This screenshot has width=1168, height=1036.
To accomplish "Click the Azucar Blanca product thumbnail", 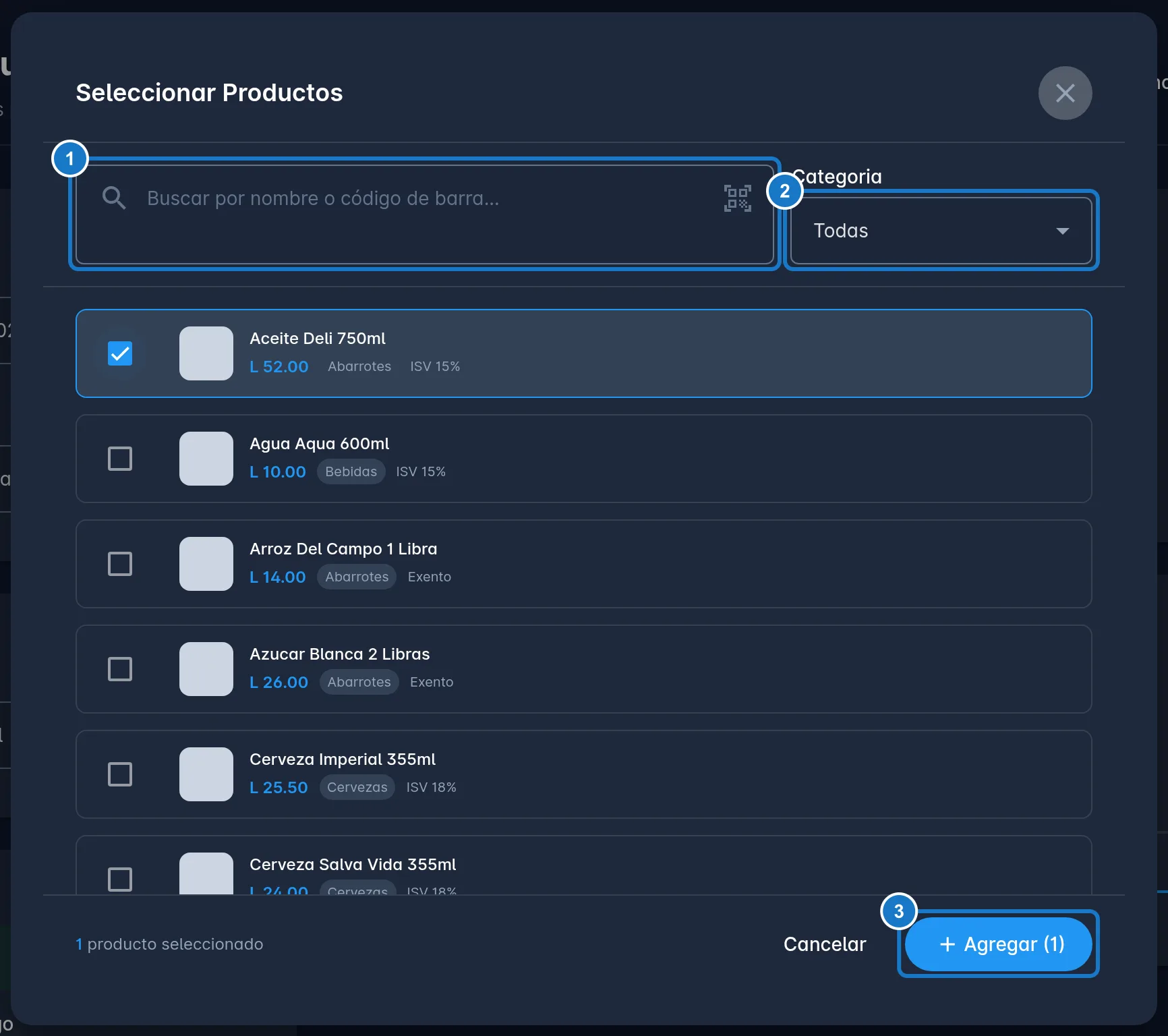I will (206, 669).
